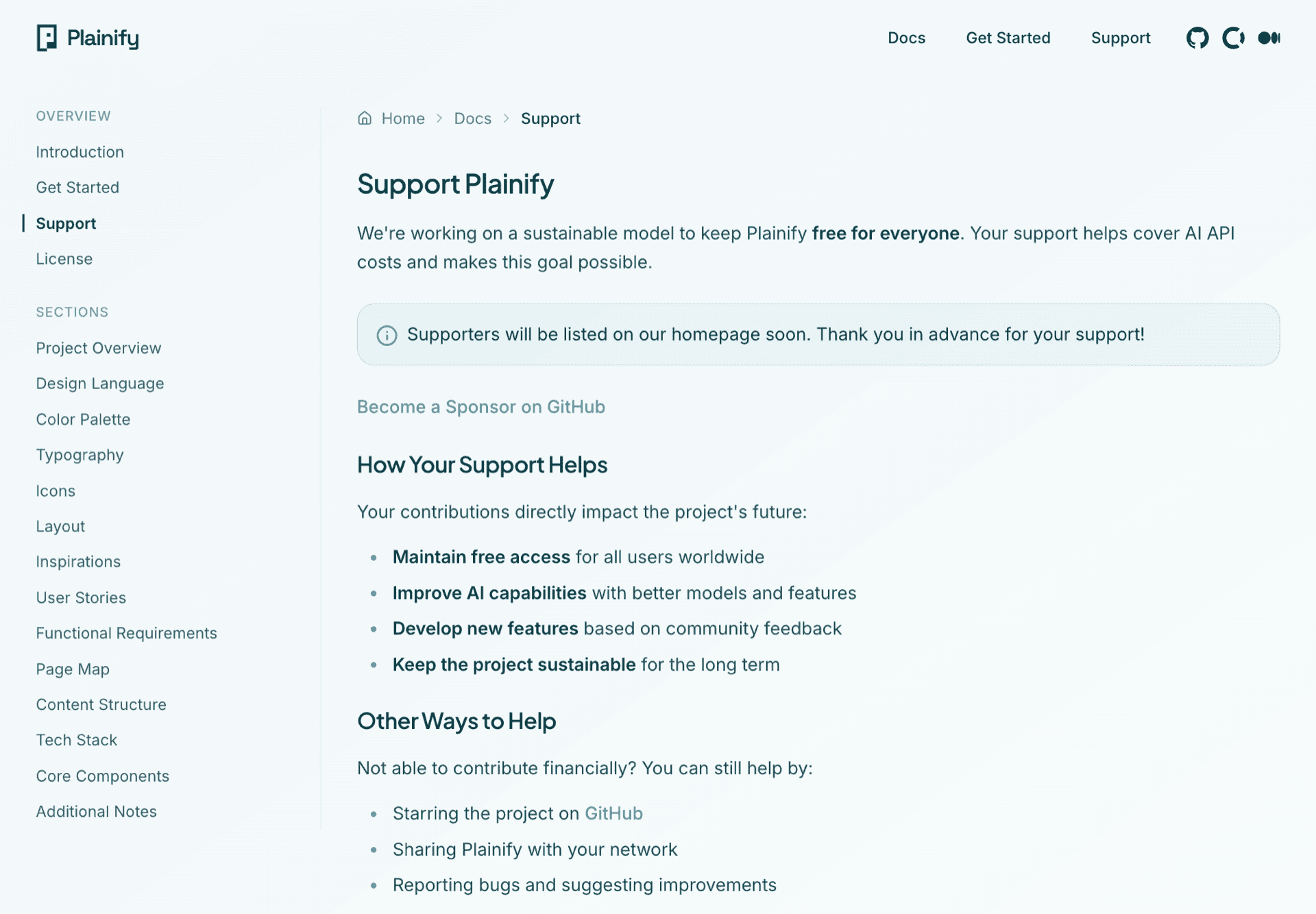1316x914 pixels.
Task: Open Support from the header navigation
Action: click(1121, 38)
